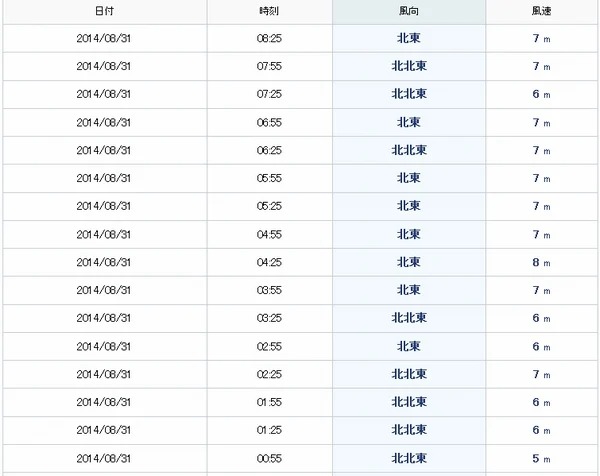This screenshot has height=476, width=600.
Task: Select the 07:25 time cell
Action: (269, 94)
